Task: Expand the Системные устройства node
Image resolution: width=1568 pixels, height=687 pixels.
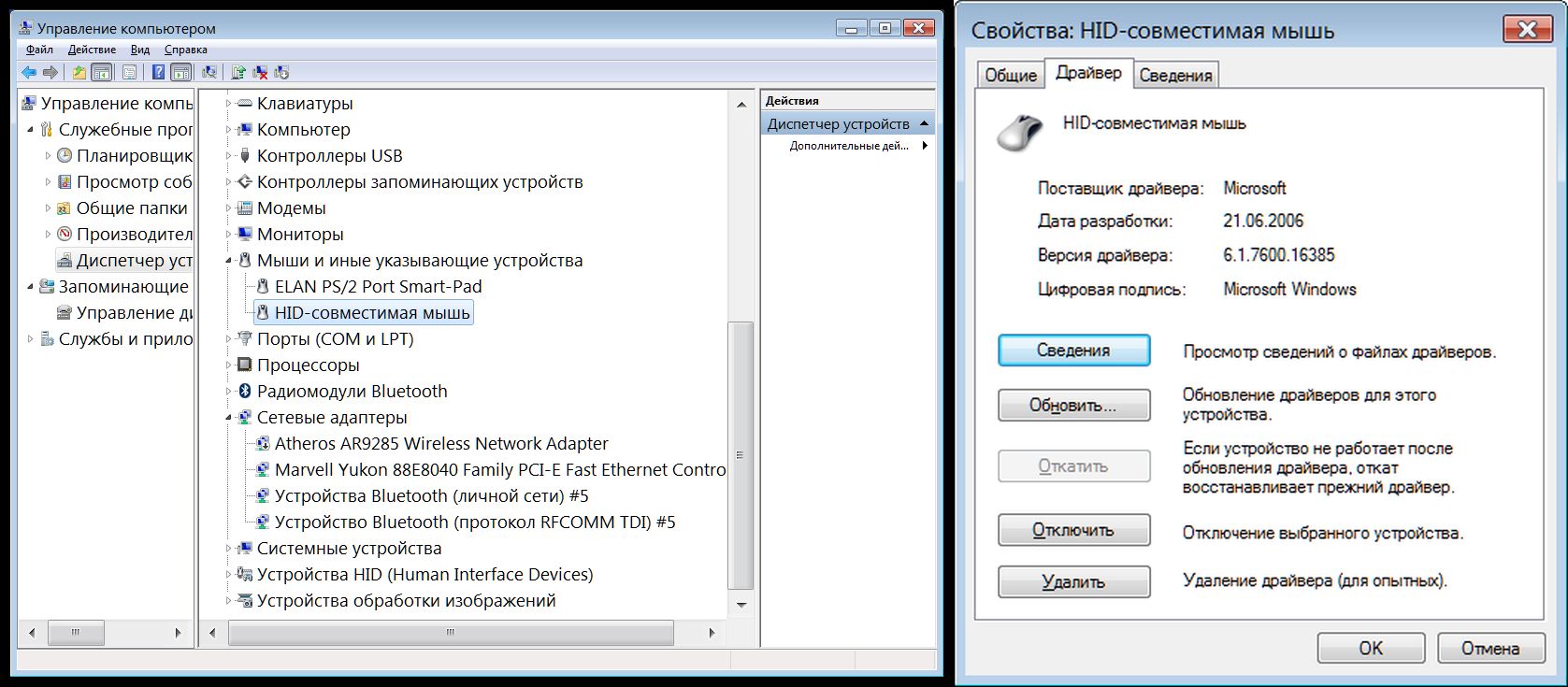Action: click(228, 549)
